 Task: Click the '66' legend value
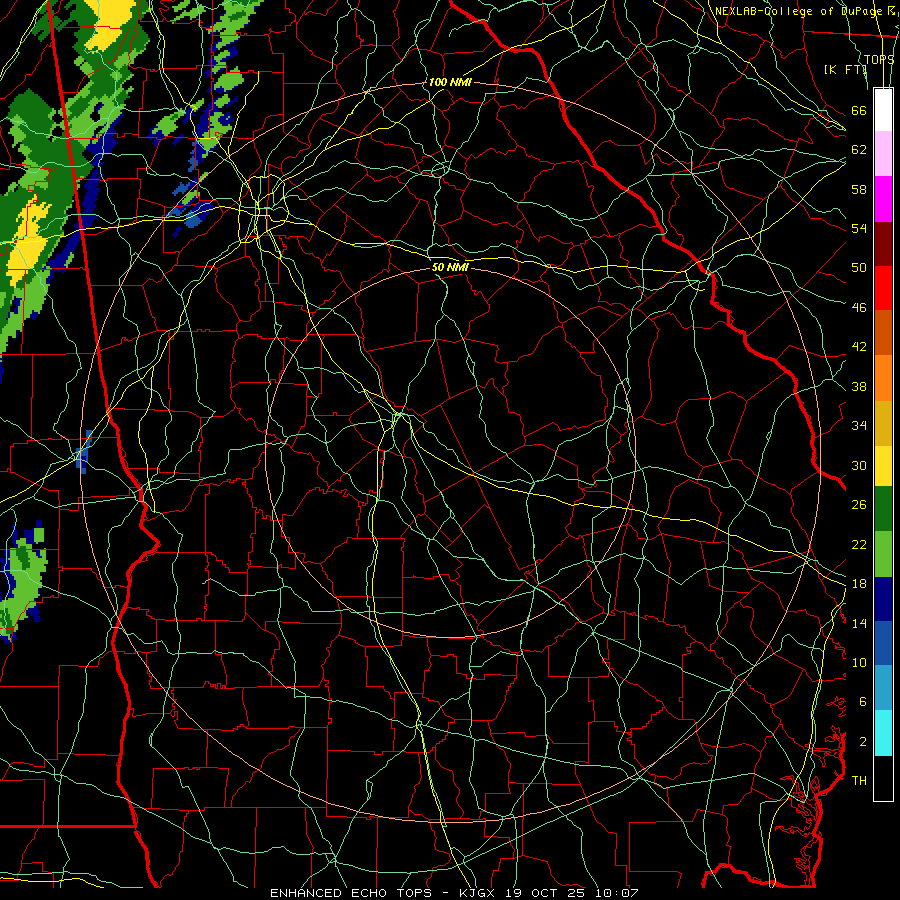(x=859, y=110)
